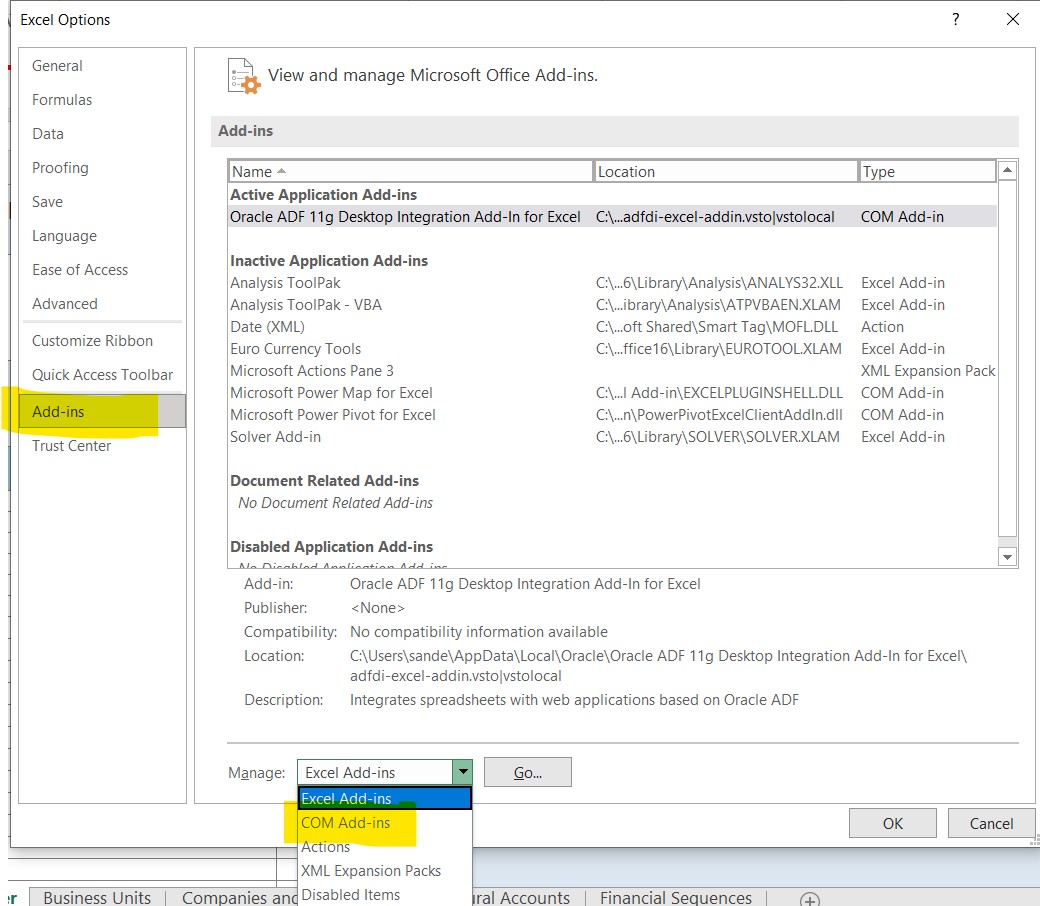Open the dialog Help question mark
1040x906 pixels.
coord(955,19)
